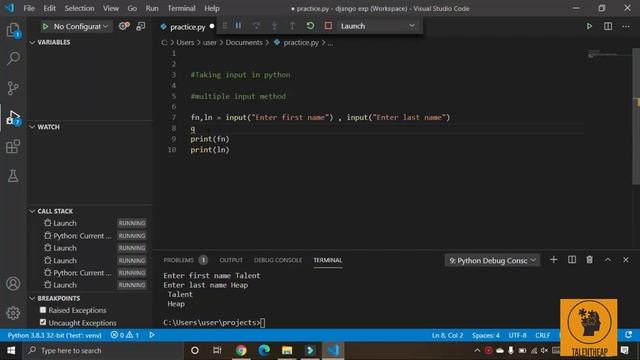Select the practice.py editor tab
Image resolution: width=640 pixels, height=360 pixels.
tap(187, 27)
